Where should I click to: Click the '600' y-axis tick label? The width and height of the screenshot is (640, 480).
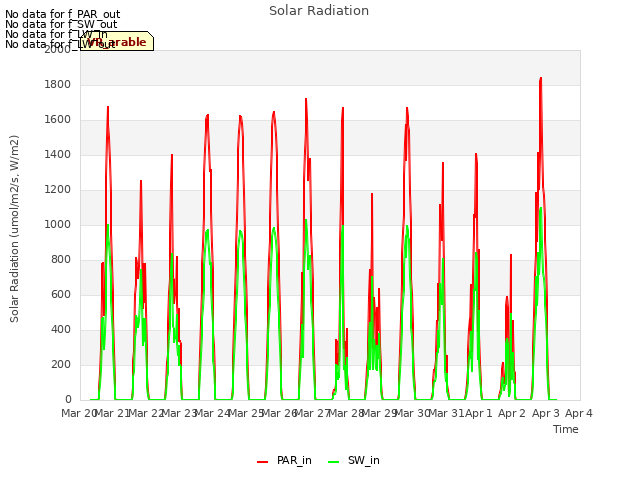point(61,295)
